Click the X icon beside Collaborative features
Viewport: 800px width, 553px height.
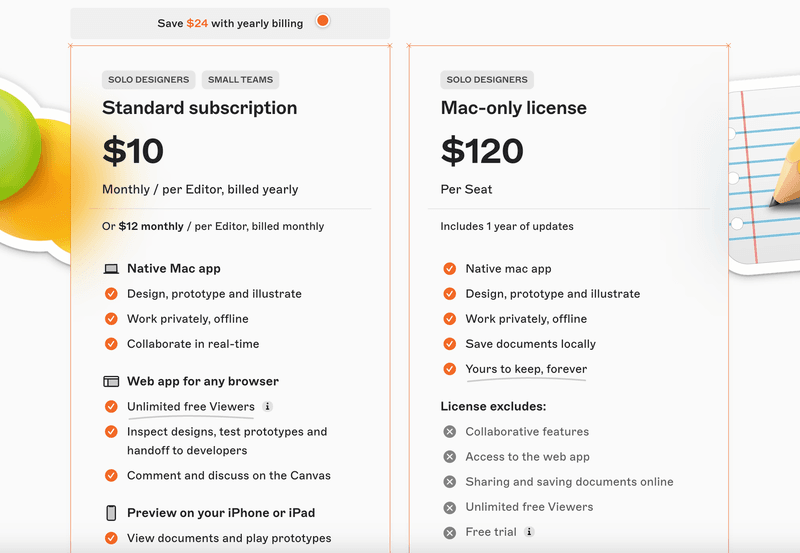tap(450, 432)
